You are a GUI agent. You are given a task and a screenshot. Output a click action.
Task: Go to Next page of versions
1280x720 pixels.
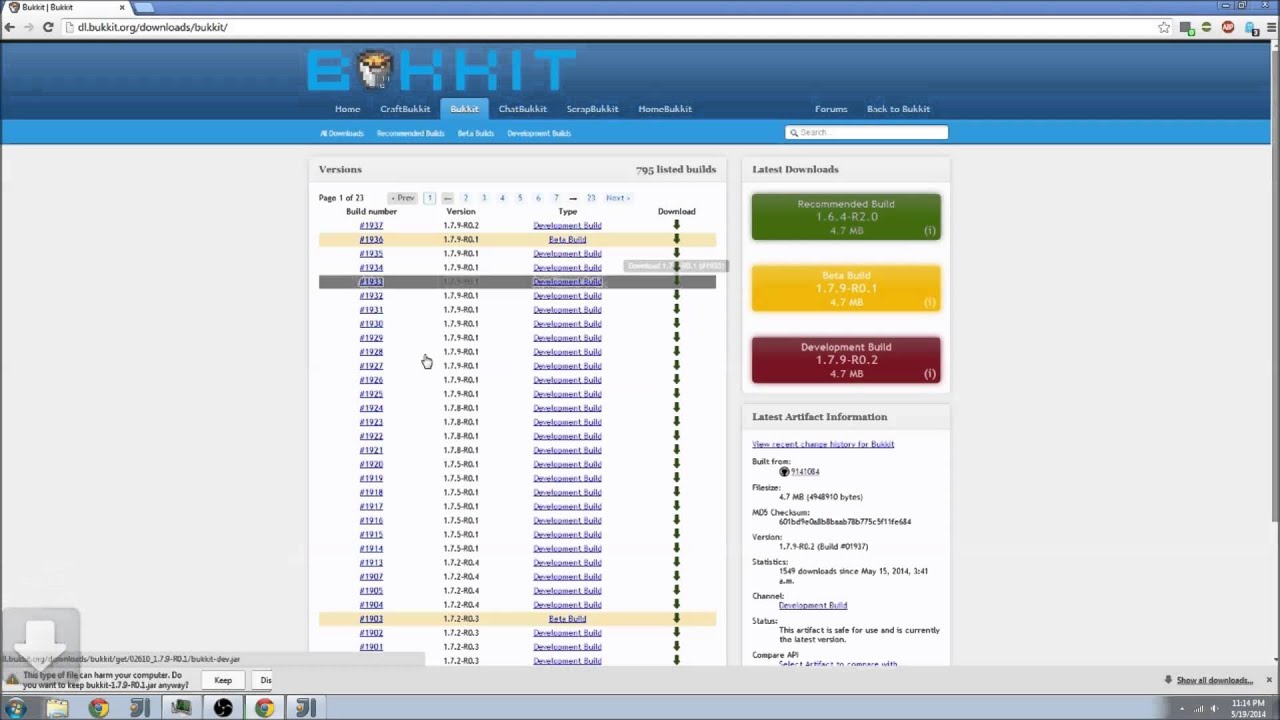(617, 198)
